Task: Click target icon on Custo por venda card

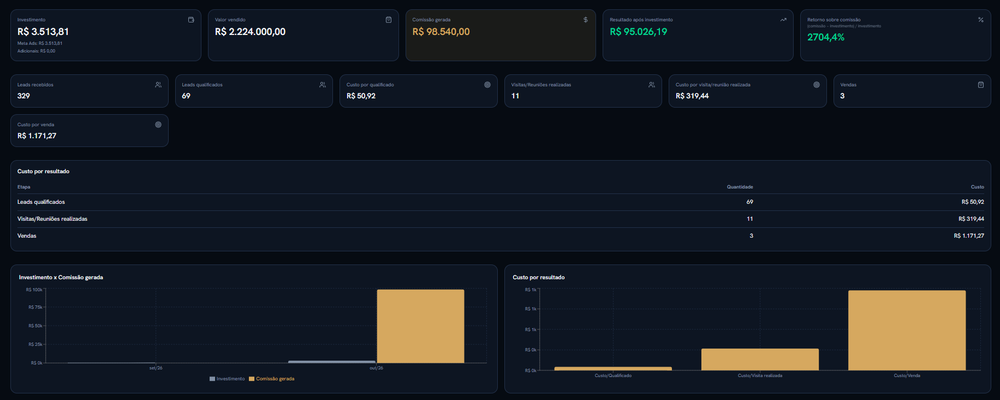Action: pos(158,124)
